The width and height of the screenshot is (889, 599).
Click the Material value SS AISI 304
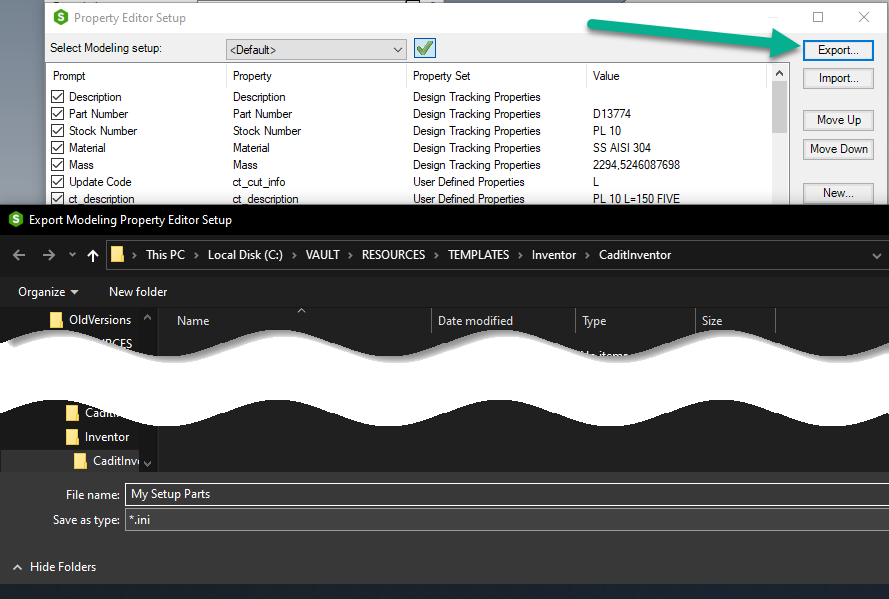pos(621,148)
